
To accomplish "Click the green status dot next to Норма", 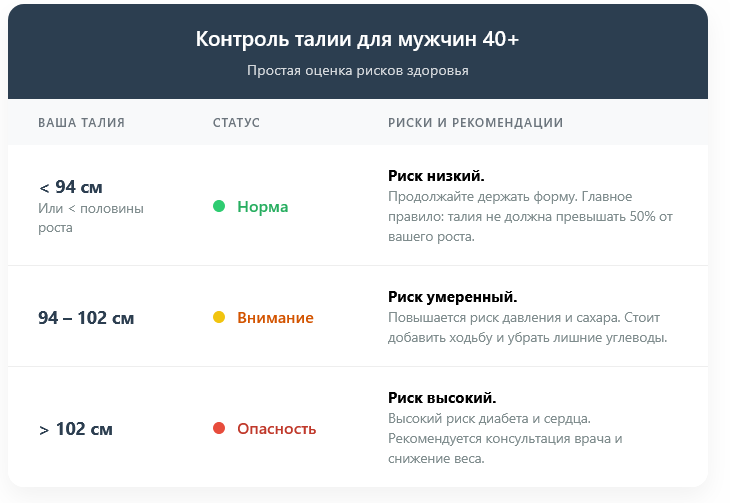I will coord(219,206).
